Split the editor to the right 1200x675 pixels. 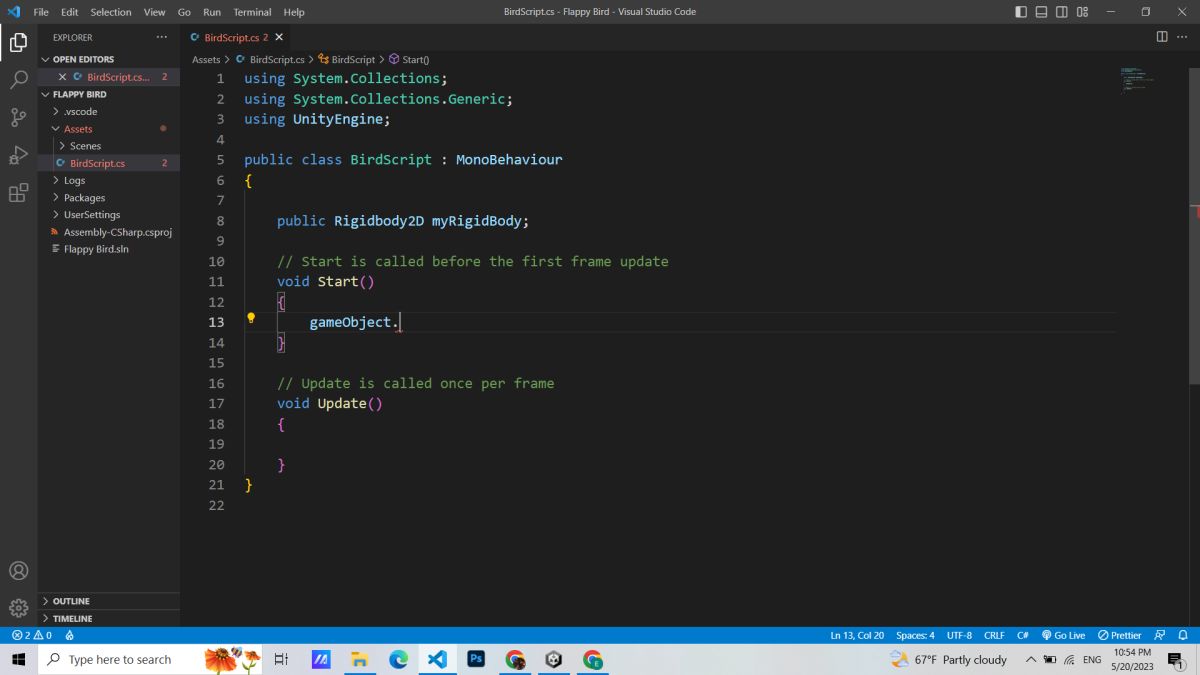click(x=1162, y=37)
